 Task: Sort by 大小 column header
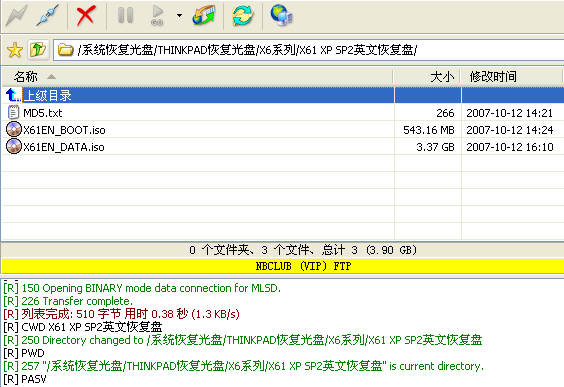click(427, 77)
